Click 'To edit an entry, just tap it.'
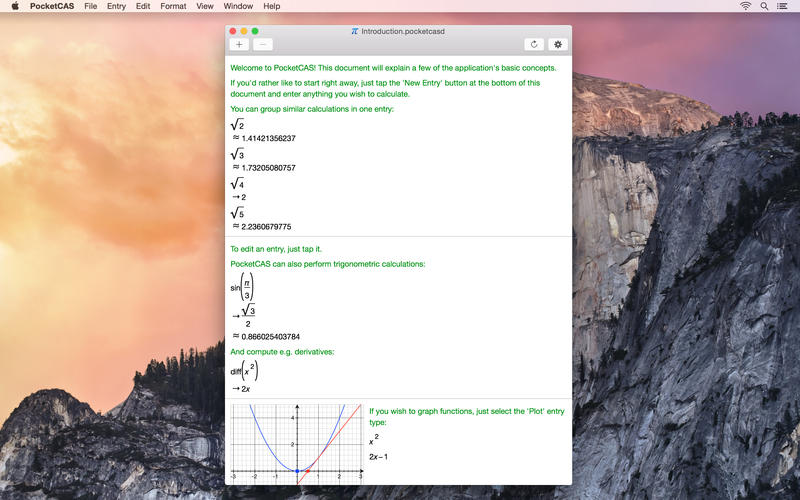Image resolution: width=800 pixels, height=500 pixels. tap(276, 249)
